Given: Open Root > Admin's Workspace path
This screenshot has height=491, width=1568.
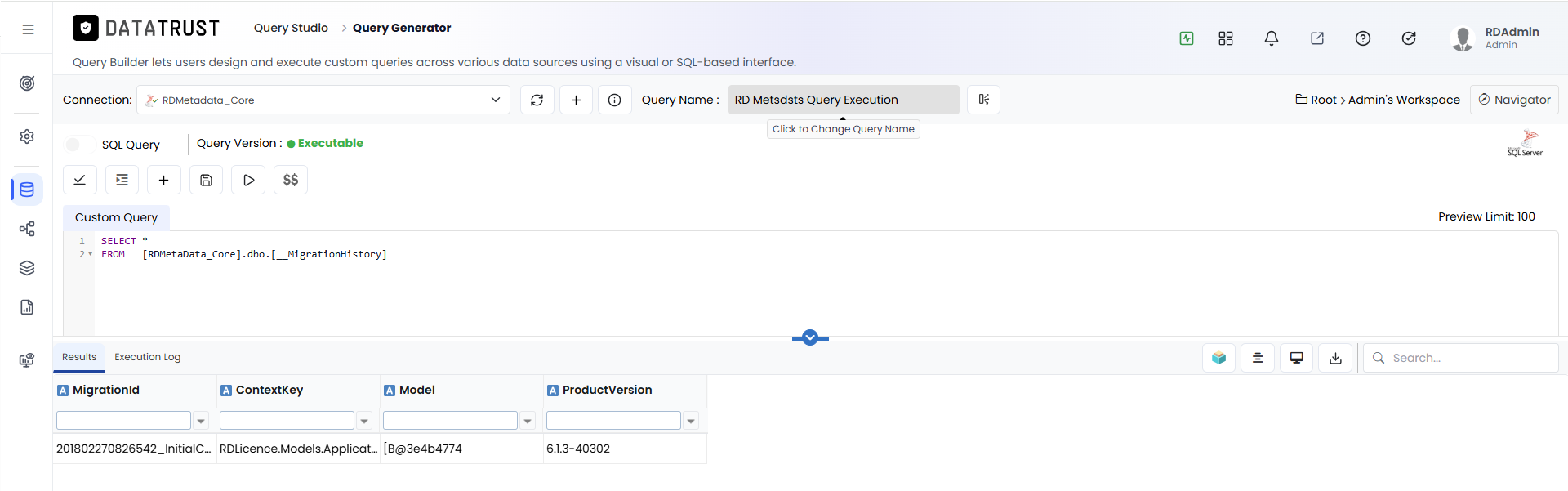Looking at the screenshot, I should pos(1378,100).
